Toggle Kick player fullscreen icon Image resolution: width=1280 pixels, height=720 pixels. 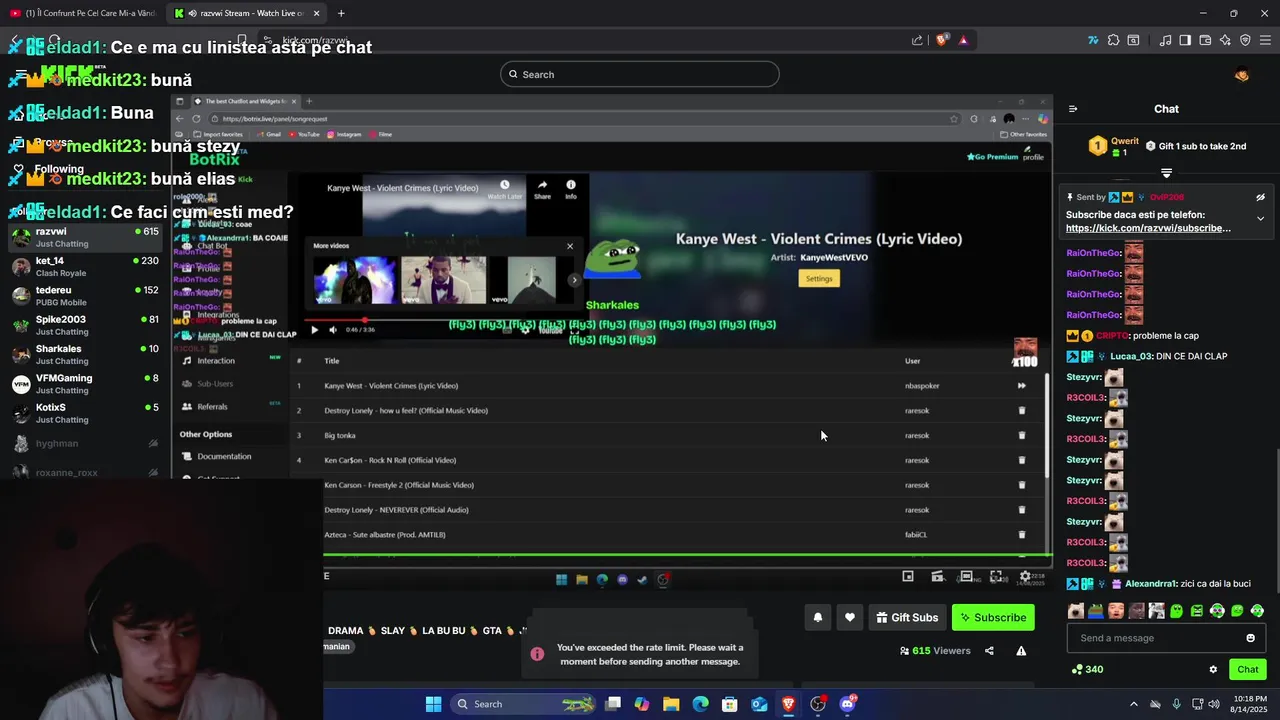pyautogui.click(x=996, y=576)
